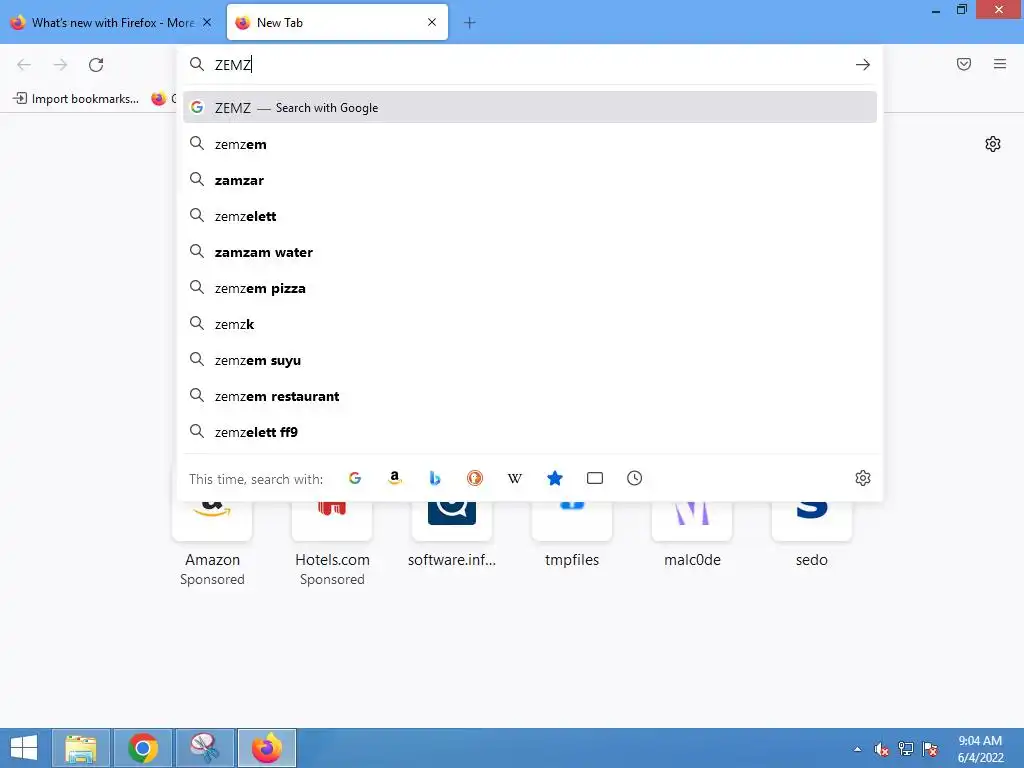Viewport: 1024px width, 768px height.
Task: Search history using the clock icon
Action: (x=635, y=478)
